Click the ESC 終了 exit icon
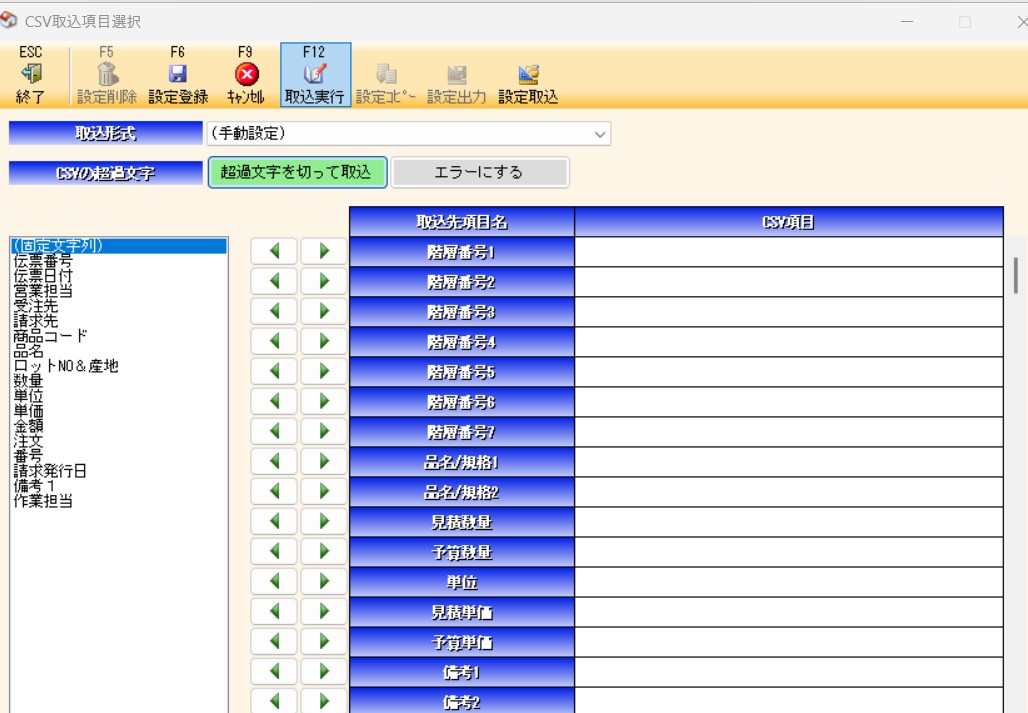Screen dimensions: 1028x713 pos(30,74)
